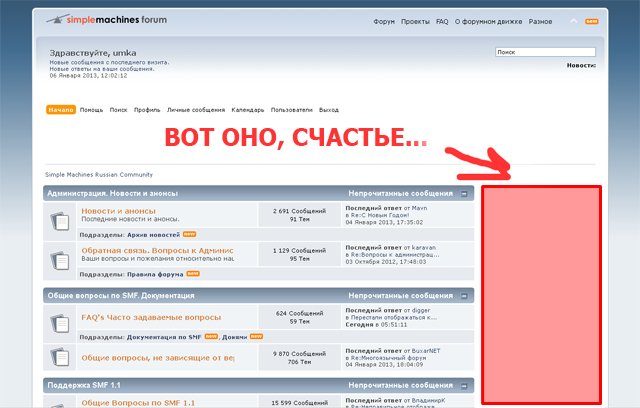640x408 pixels.
Task: Open Администрация. Новости и анонсы category
Action: [113, 193]
